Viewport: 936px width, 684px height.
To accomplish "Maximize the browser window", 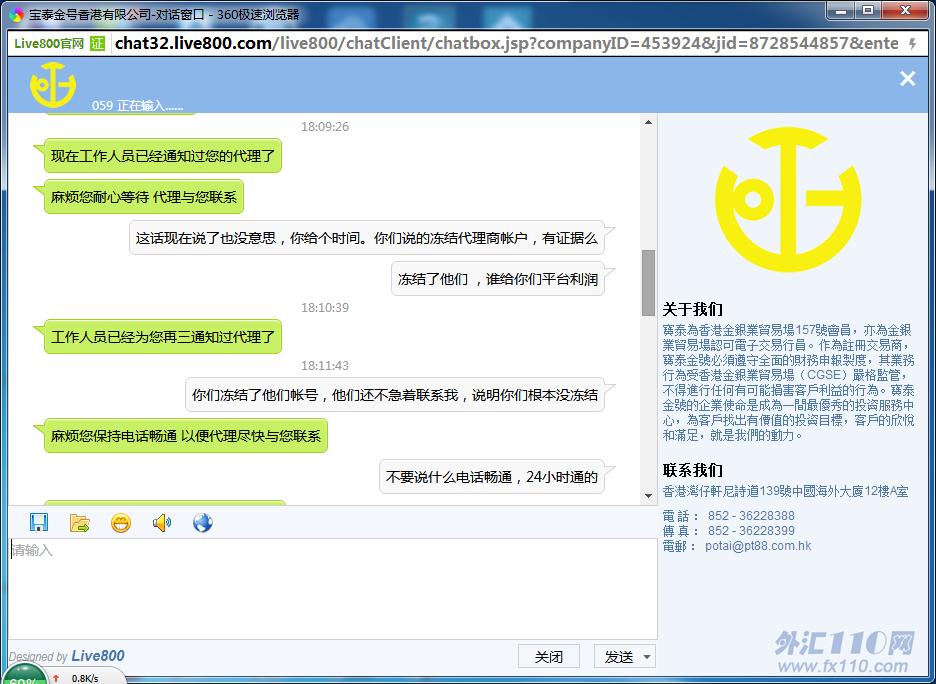I will [x=869, y=10].
